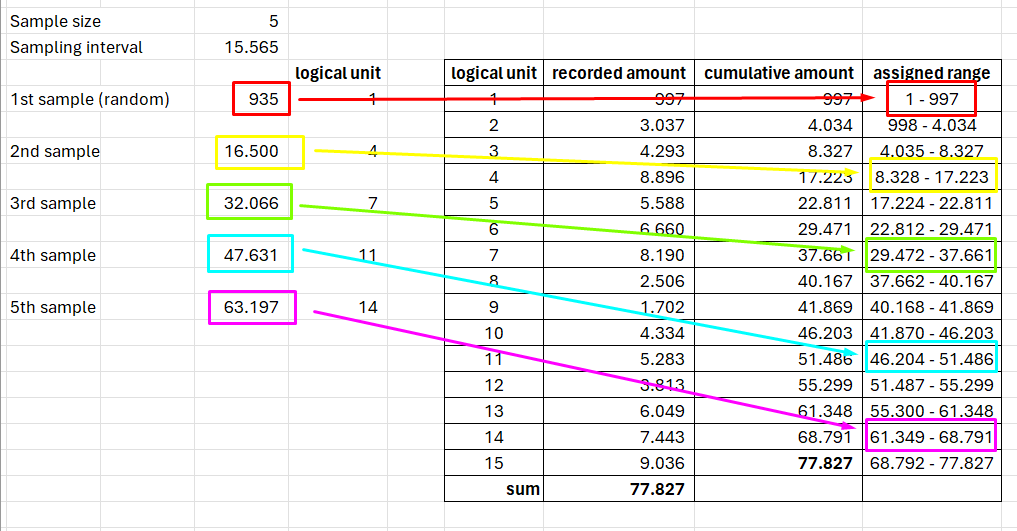Select the 'assigned range' column header
Screen dimensions: 1017x531
pos(932,73)
